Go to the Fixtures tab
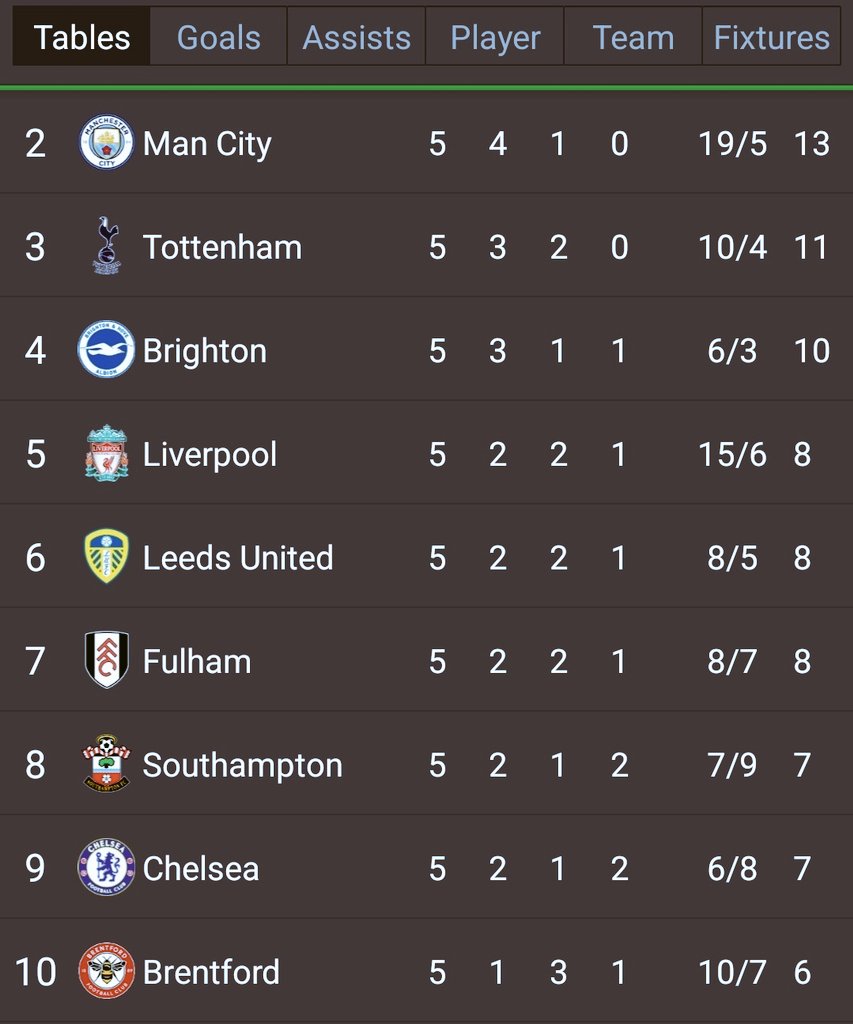Viewport: 853px width, 1024px height. pyautogui.click(x=771, y=37)
